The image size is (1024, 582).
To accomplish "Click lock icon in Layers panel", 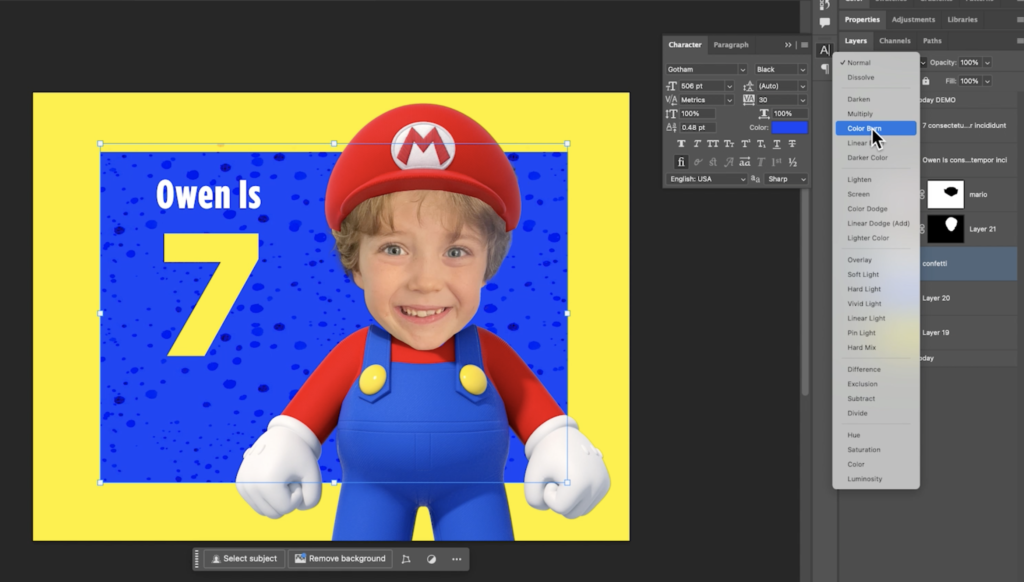I will [x=925, y=81].
